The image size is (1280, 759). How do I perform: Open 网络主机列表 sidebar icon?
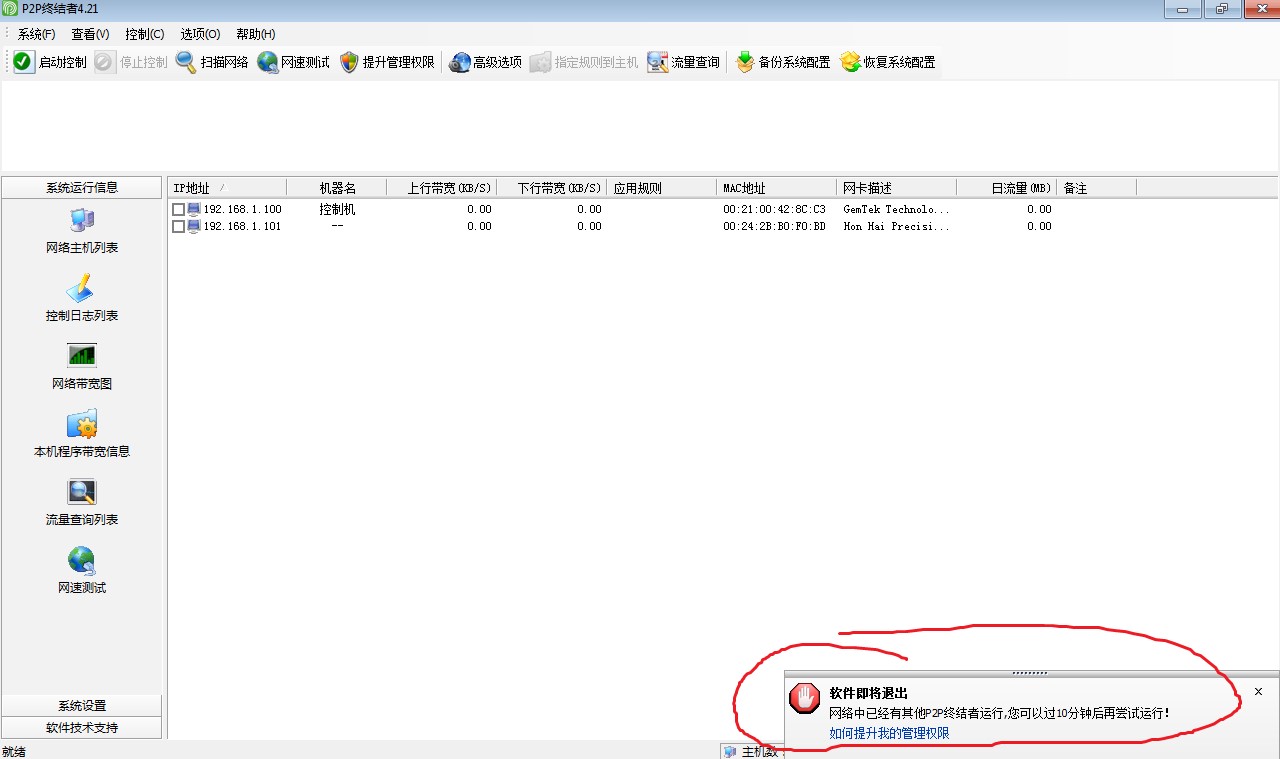(82, 220)
